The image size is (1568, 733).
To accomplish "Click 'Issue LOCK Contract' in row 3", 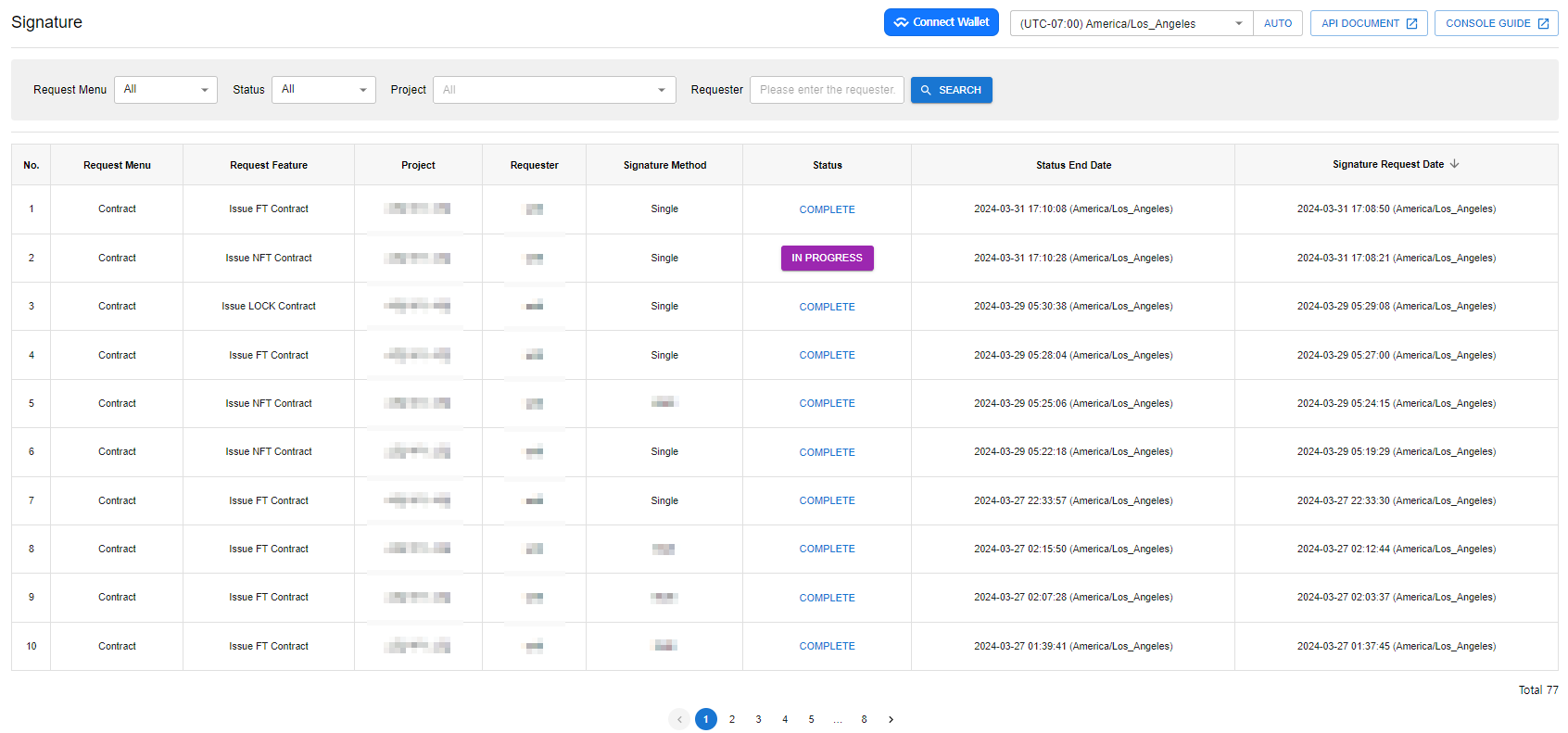I will [x=269, y=306].
